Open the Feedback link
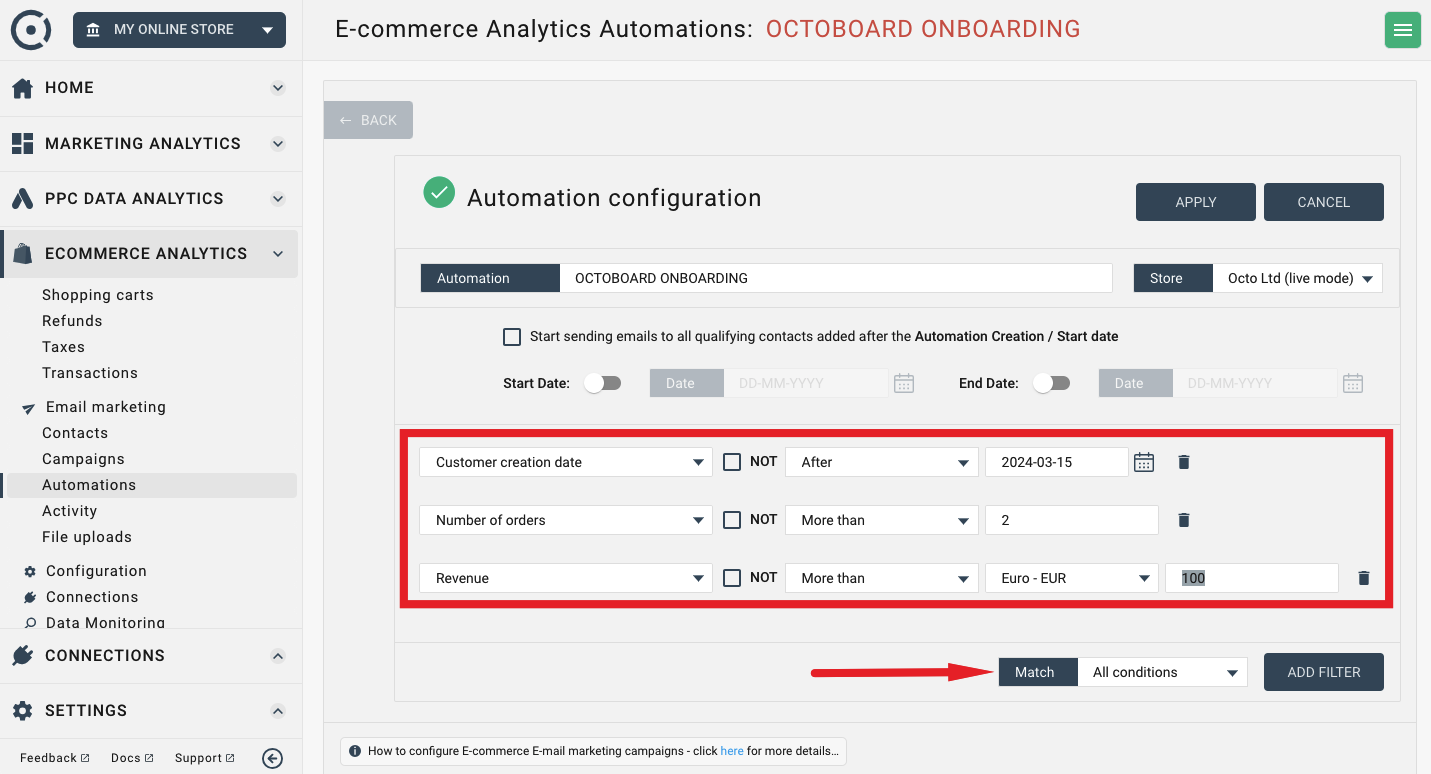Image resolution: width=1431 pixels, height=774 pixels. [x=55, y=758]
